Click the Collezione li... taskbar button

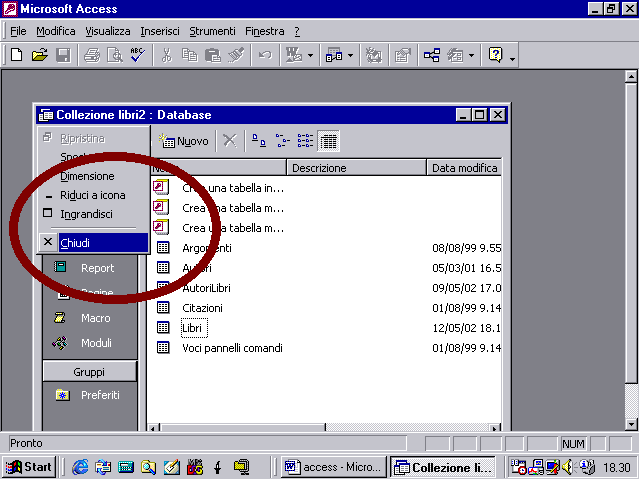pyautogui.click(x=443, y=467)
